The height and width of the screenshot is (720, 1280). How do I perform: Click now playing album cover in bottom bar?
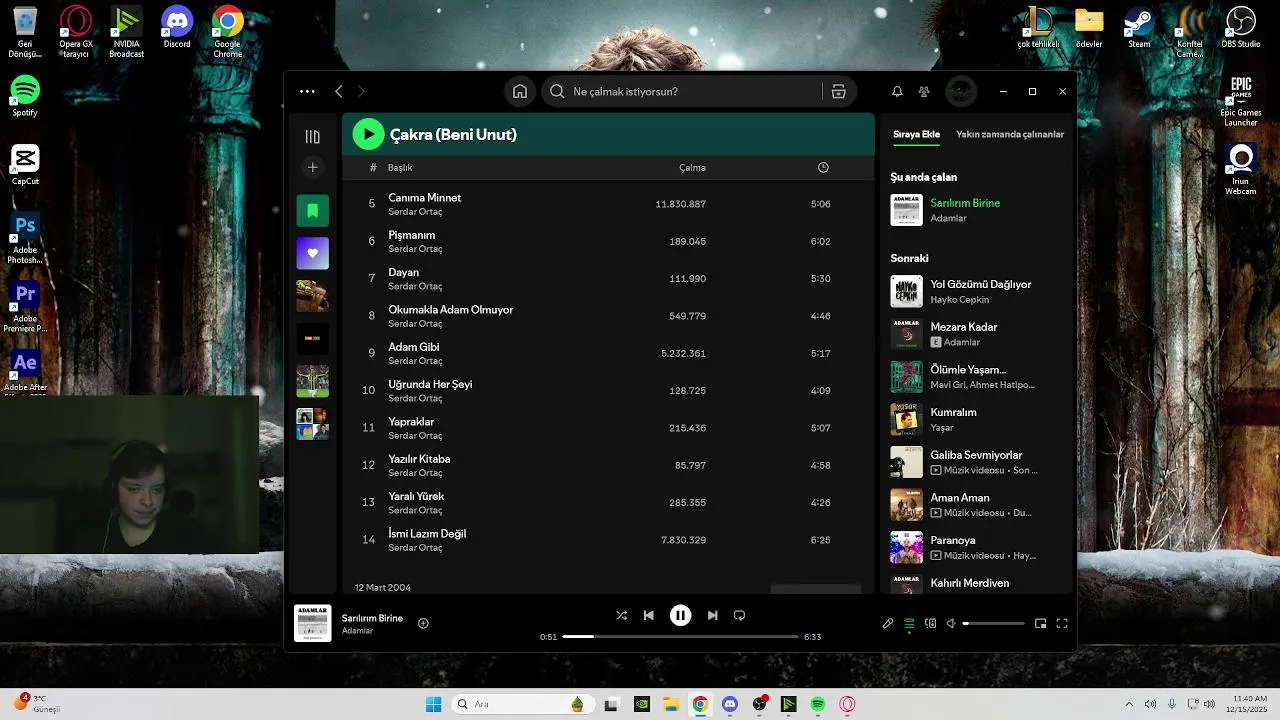click(x=312, y=623)
